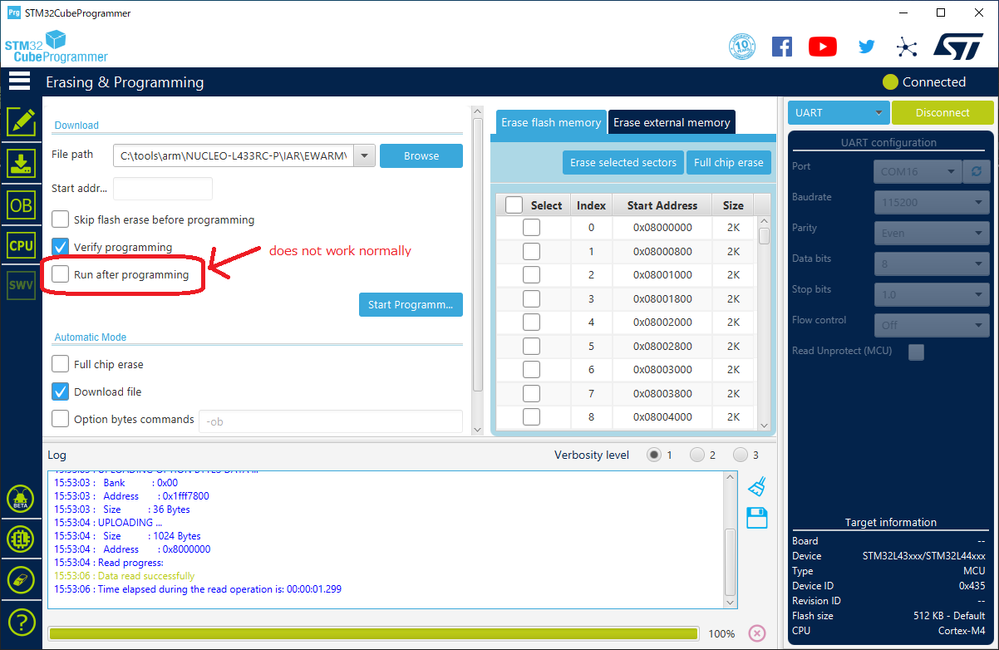
Task: Open SWV sidebar icon
Action: tap(21, 285)
